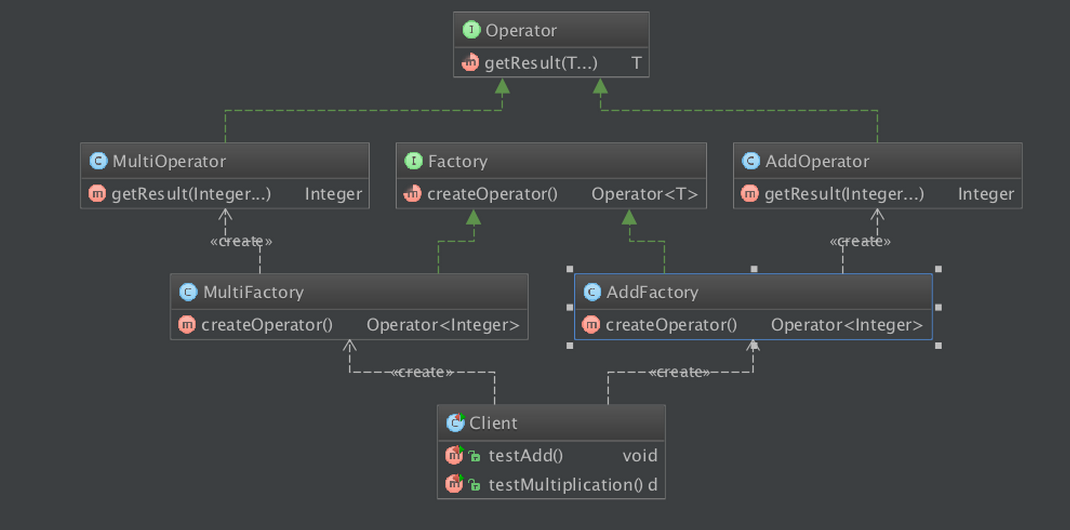Select createOperator() in the MultiFactory node
1070x530 pixels.
click(x=267, y=325)
